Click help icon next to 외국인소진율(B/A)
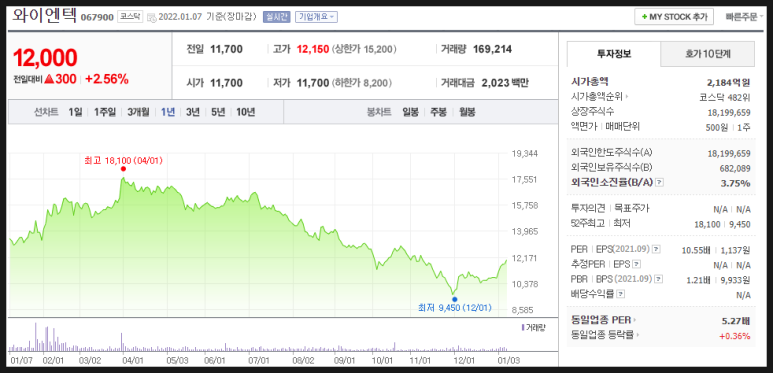 pyautogui.click(x=660, y=182)
